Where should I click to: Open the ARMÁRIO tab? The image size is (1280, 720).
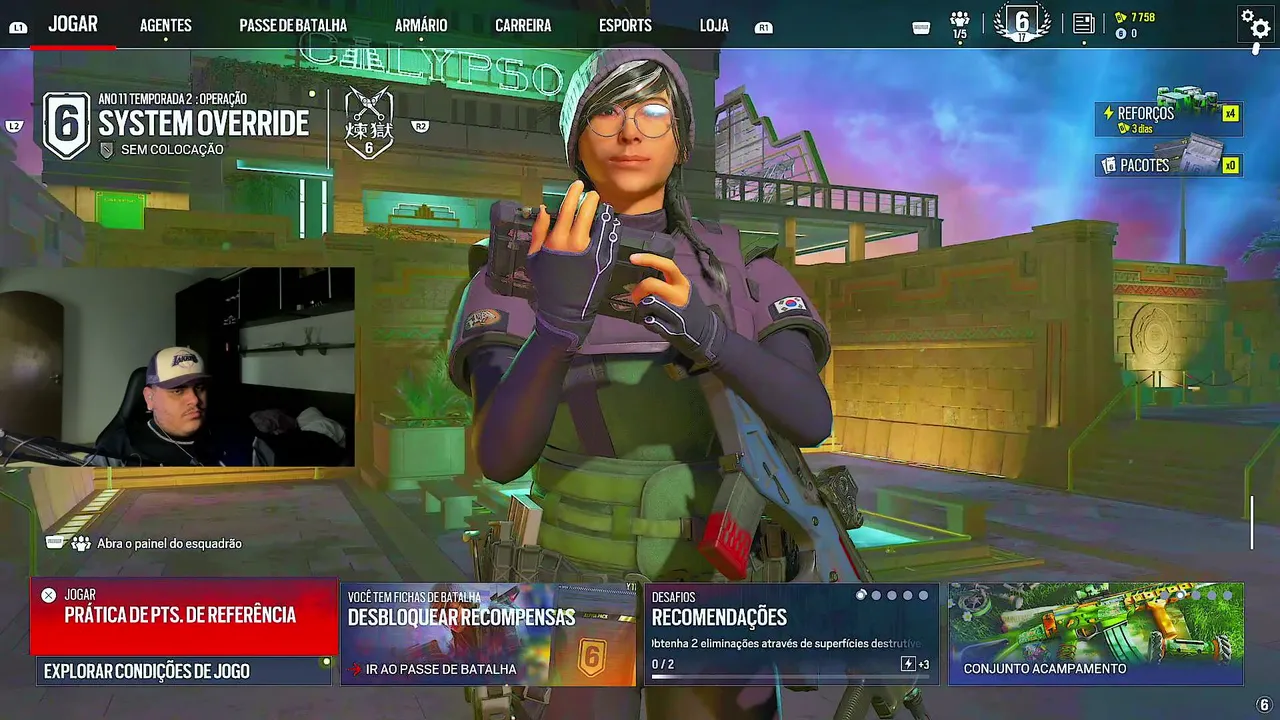point(421,25)
